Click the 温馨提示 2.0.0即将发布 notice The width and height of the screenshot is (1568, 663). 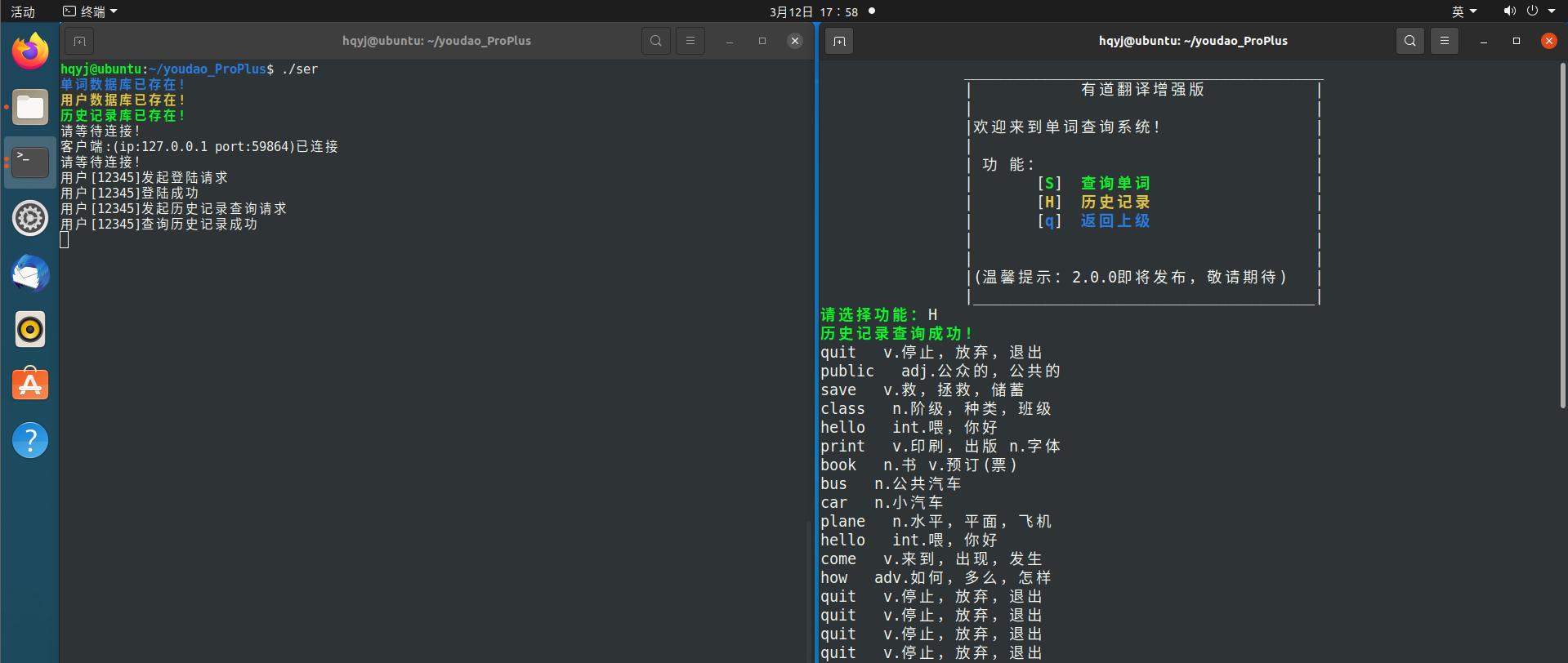[x=1131, y=277]
